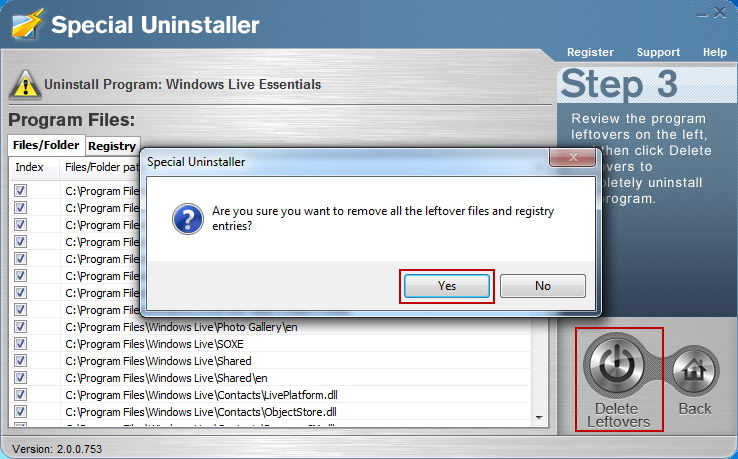Open the Register link
The height and width of the screenshot is (459, 738).
(x=590, y=52)
